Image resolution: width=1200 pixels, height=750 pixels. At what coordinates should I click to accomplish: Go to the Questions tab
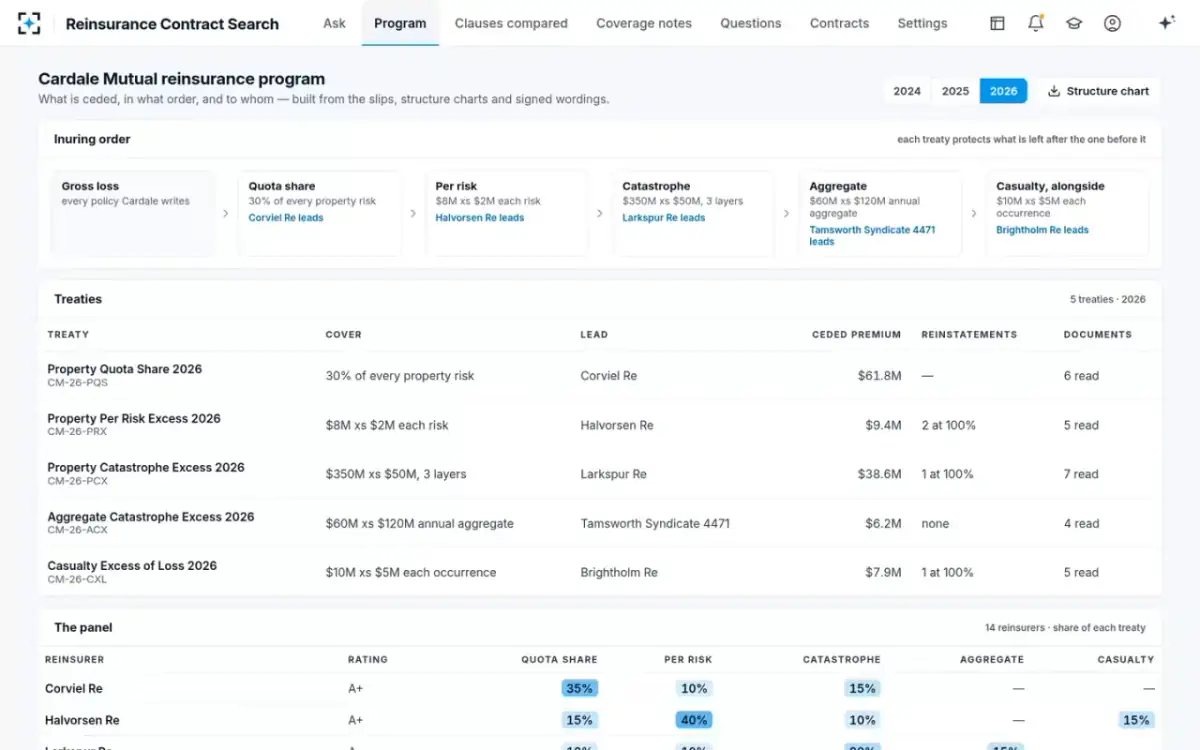[x=751, y=23]
